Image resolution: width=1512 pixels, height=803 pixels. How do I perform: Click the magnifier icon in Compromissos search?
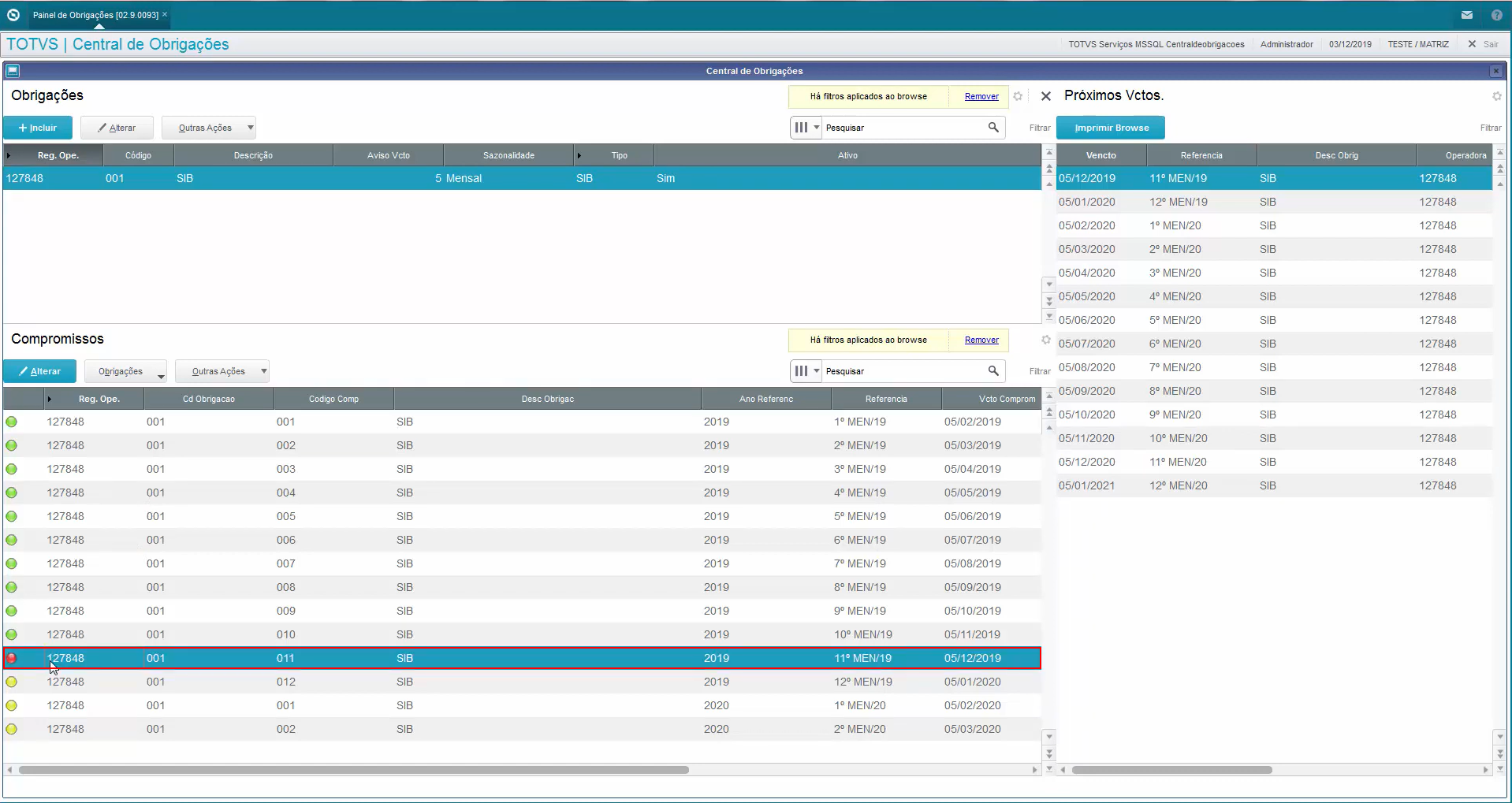click(993, 371)
